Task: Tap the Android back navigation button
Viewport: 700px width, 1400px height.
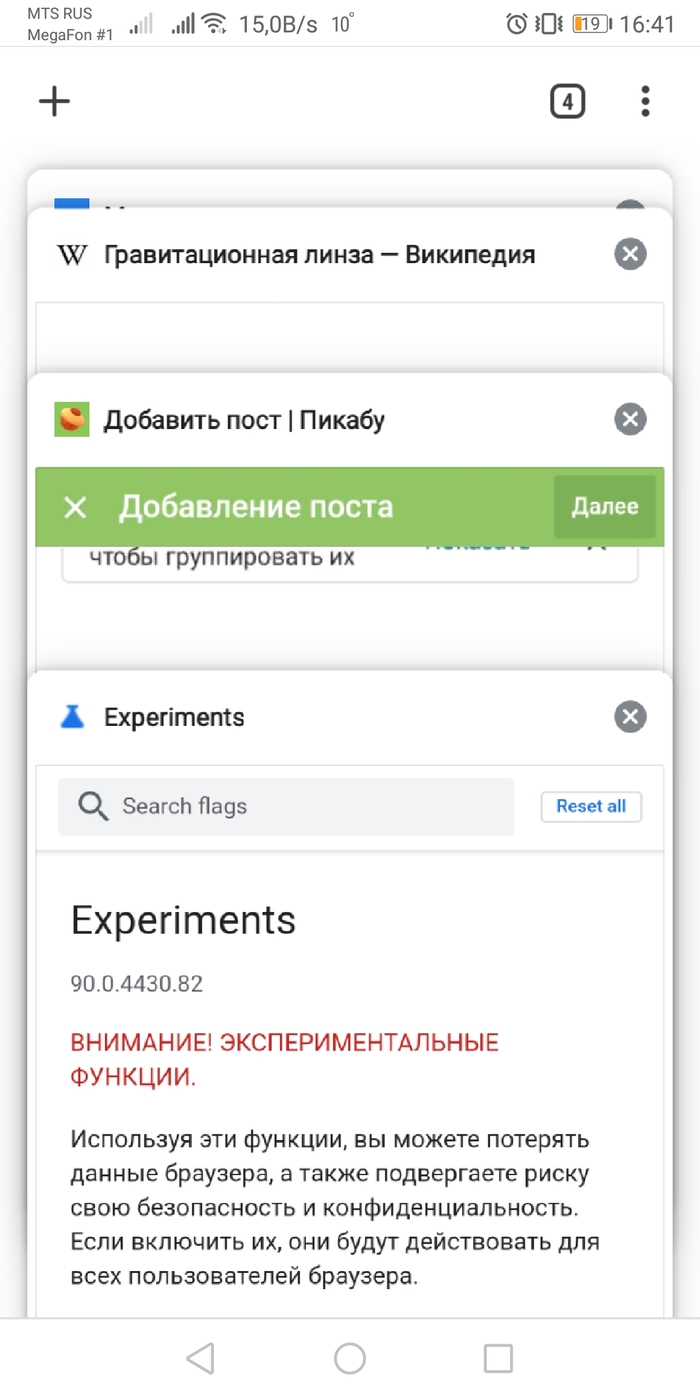Action: coord(200,1358)
